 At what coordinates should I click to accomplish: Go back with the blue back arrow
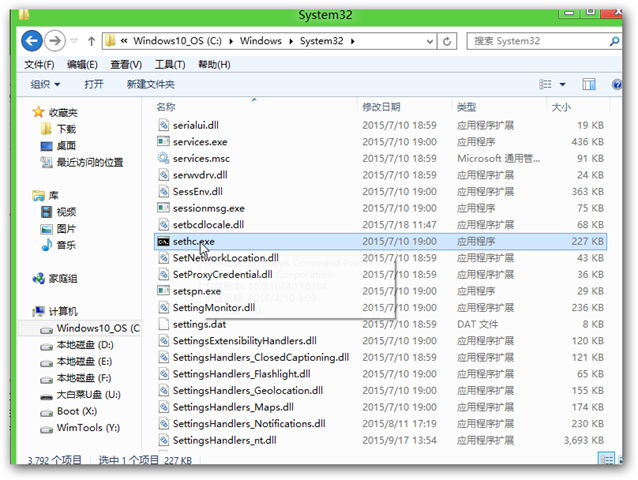pyautogui.click(x=32, y=41)
